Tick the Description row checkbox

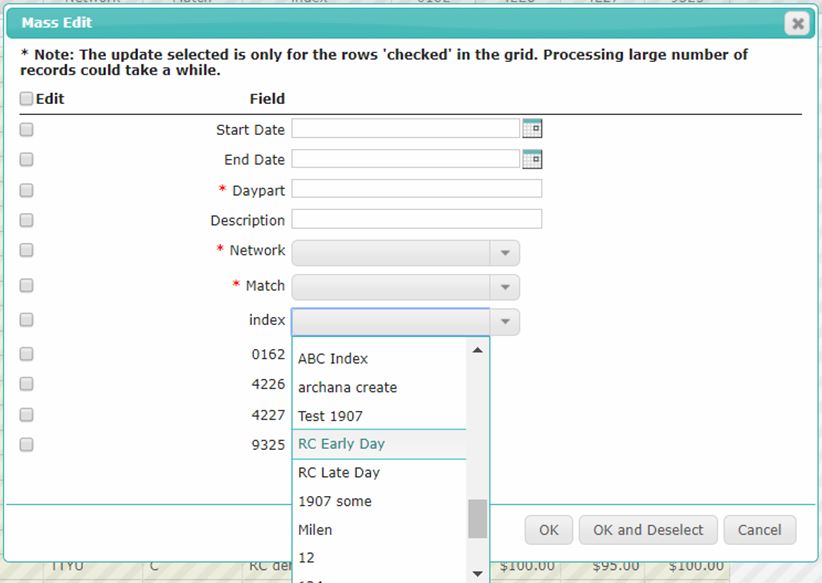(x=26, y=220)
